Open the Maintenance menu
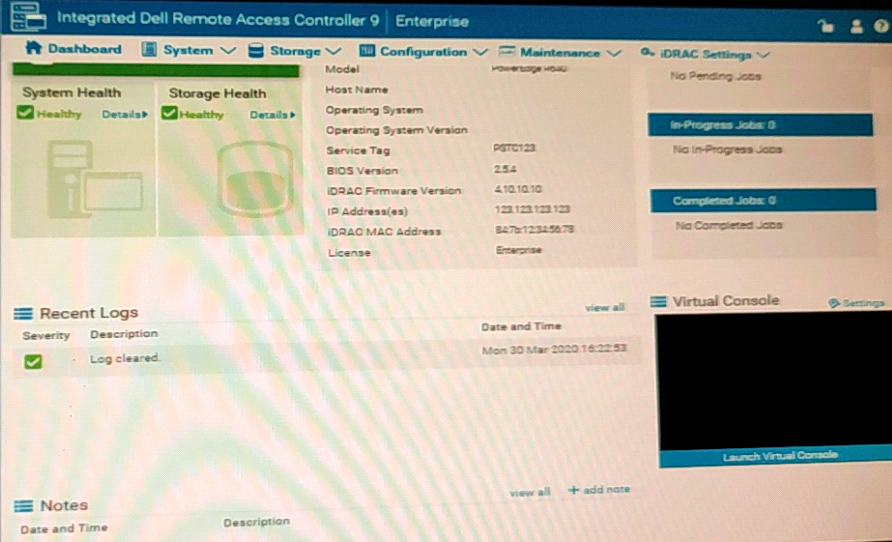The width and height of the screenshot is (892, 542). pos(558,52)
